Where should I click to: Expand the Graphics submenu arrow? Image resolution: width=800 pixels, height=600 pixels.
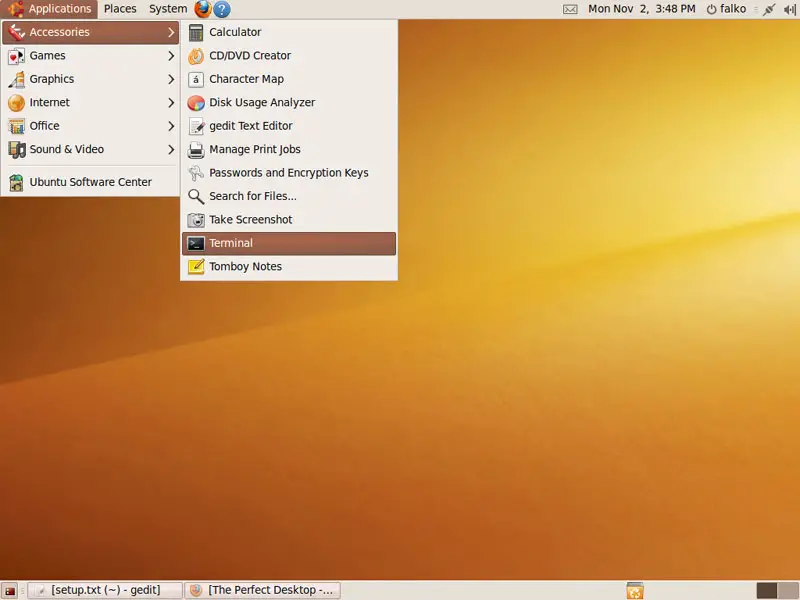click(171, 79)
